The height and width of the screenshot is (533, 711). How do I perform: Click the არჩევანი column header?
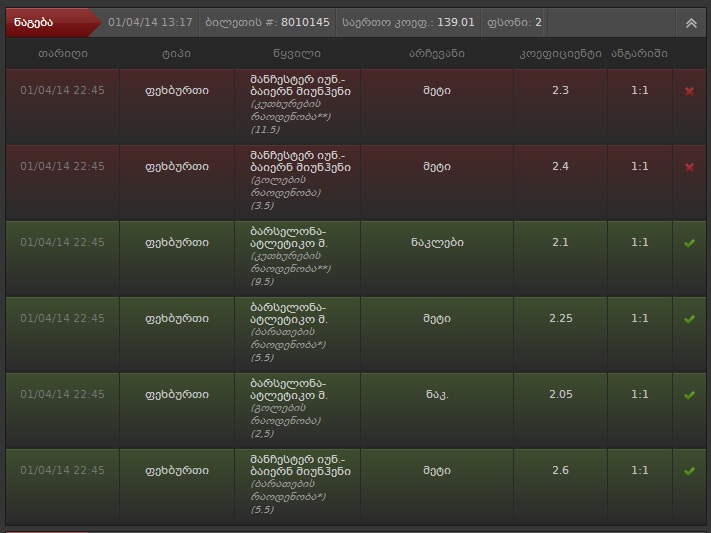pyautogui.click(x=437, y=54)
